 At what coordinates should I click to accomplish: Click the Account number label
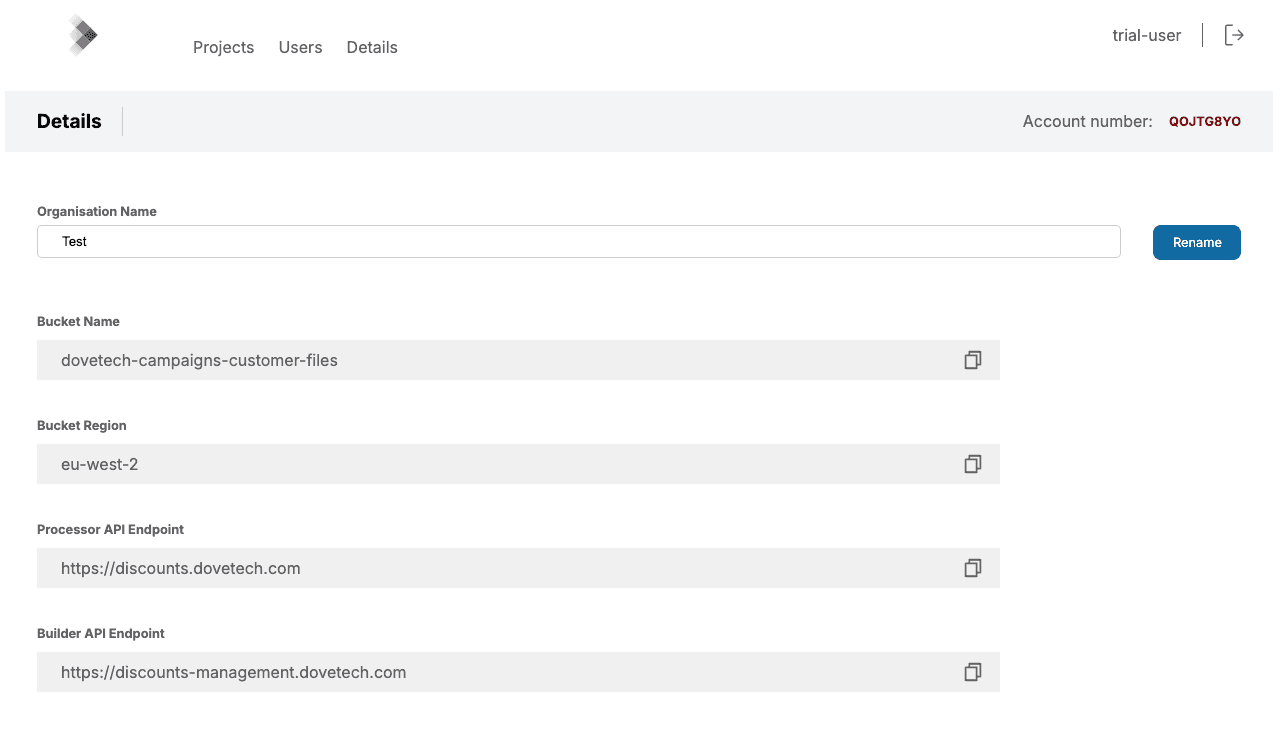tap(1087, 122)
